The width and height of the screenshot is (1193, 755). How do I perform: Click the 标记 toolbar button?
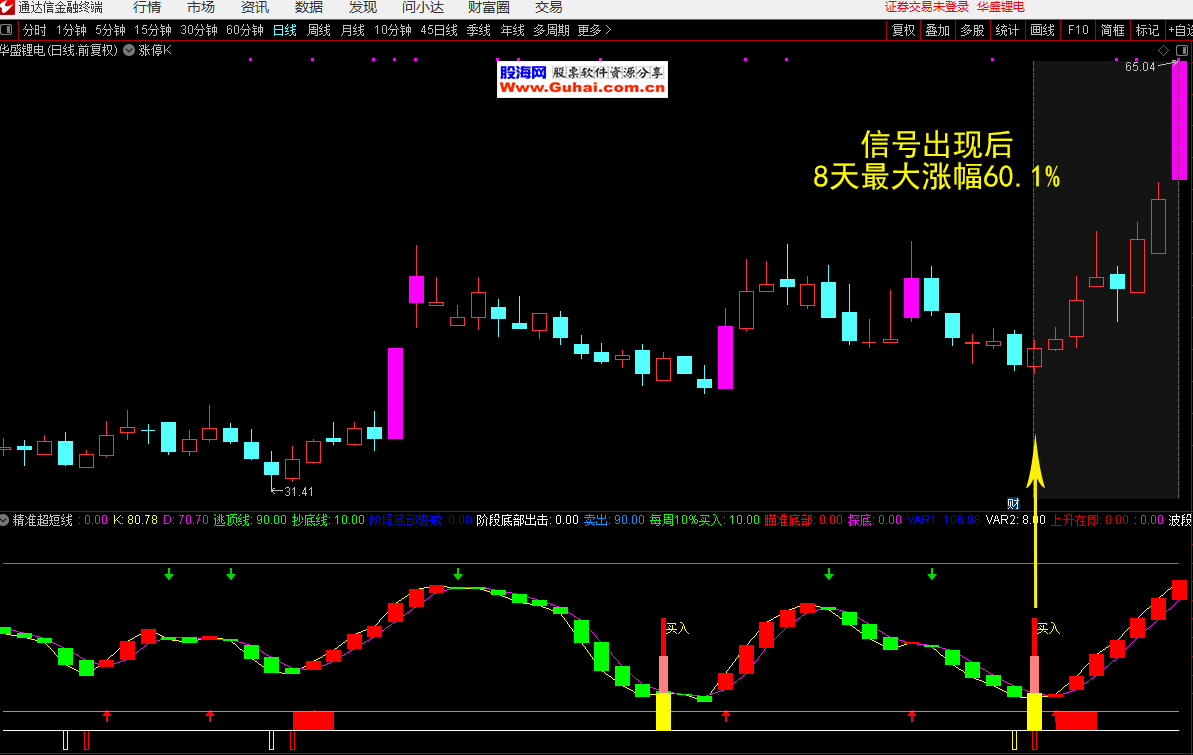coord(1147,30)
